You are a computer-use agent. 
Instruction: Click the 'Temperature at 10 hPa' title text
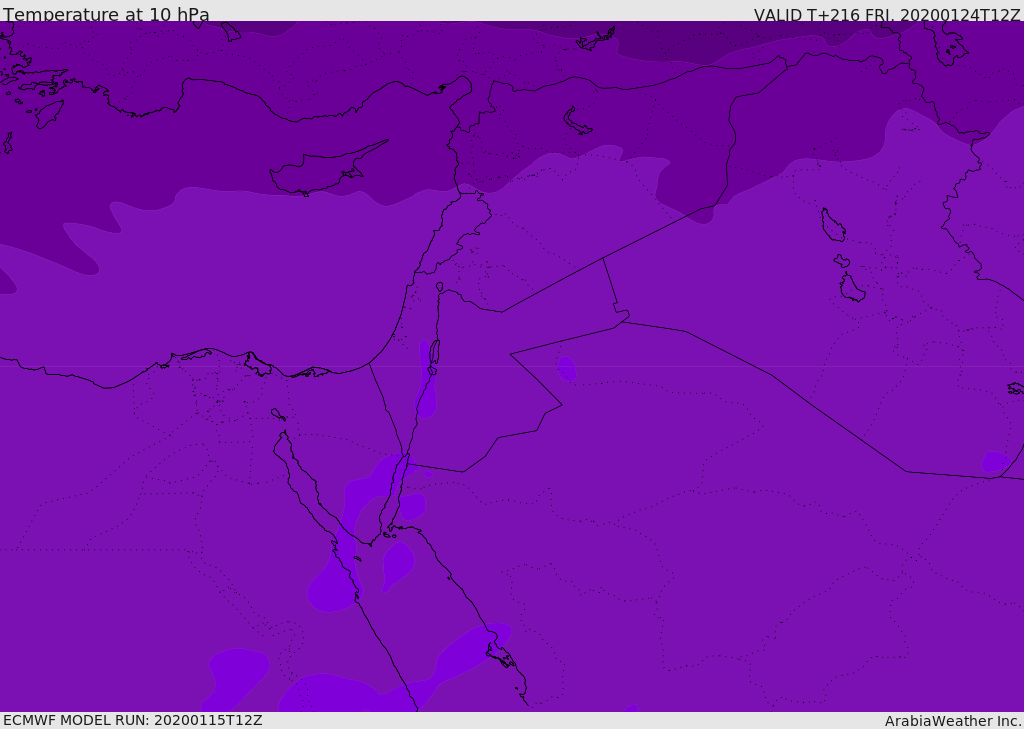point(106,14)
